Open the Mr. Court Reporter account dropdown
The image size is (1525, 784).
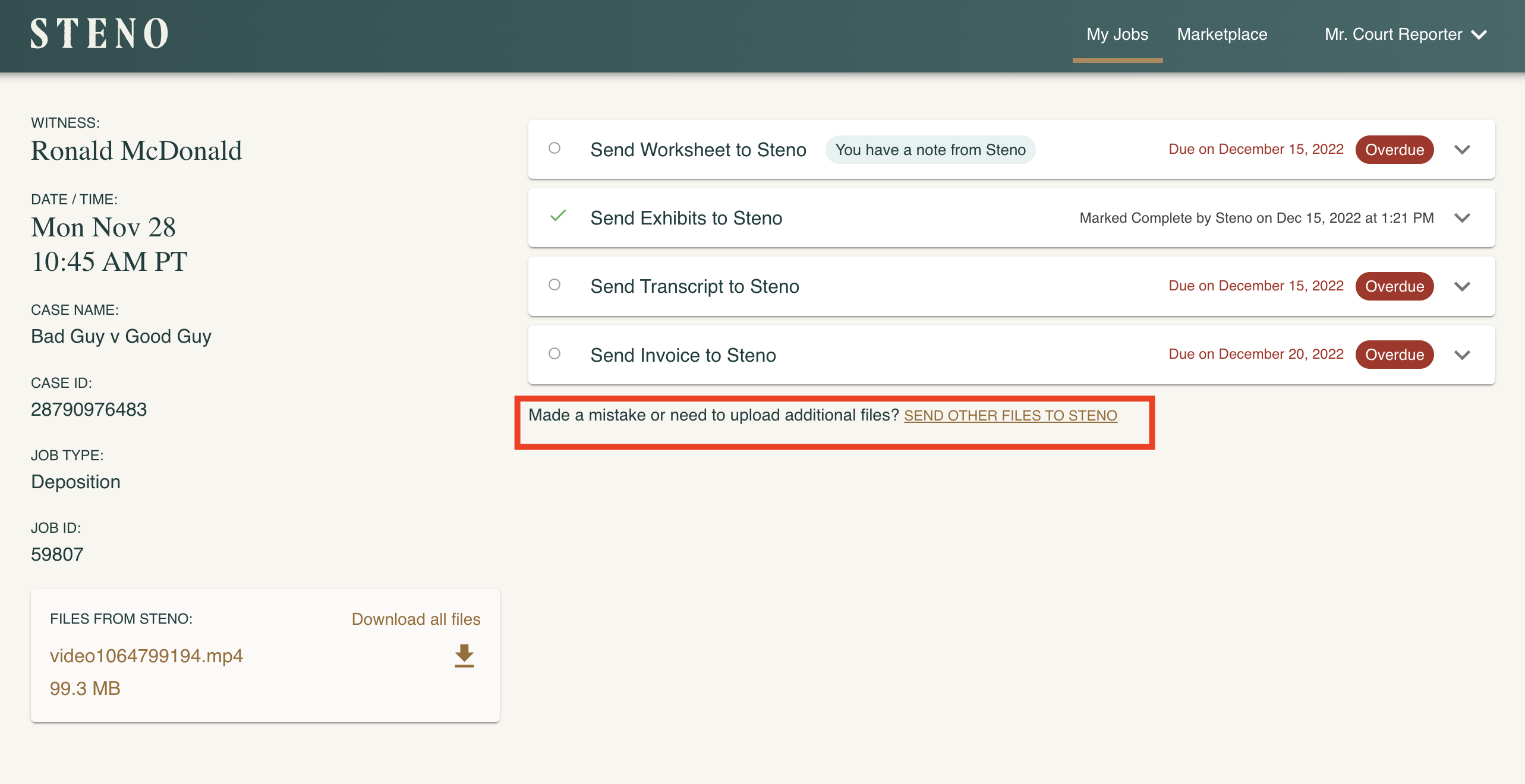(x=1406, y=34)
